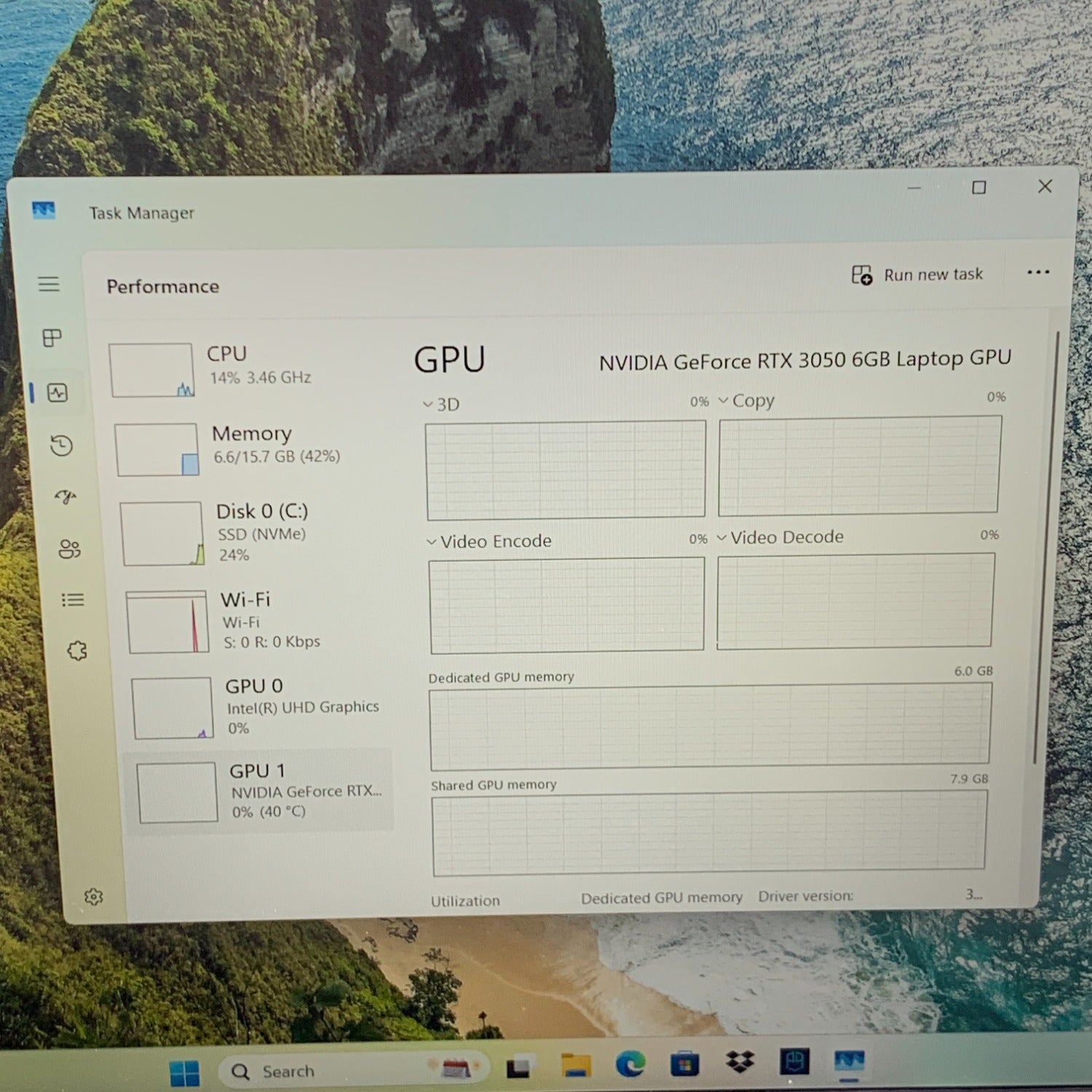Expand the Copy engine graph dropdown
Viewport: 1092px width, 1092px height.
click(x=746, y=400)
